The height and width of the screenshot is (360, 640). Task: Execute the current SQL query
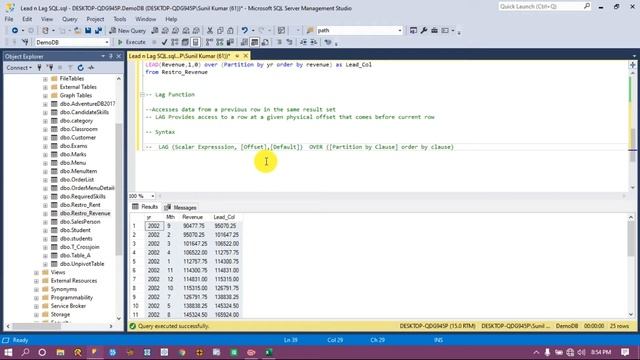click(131, 42)
